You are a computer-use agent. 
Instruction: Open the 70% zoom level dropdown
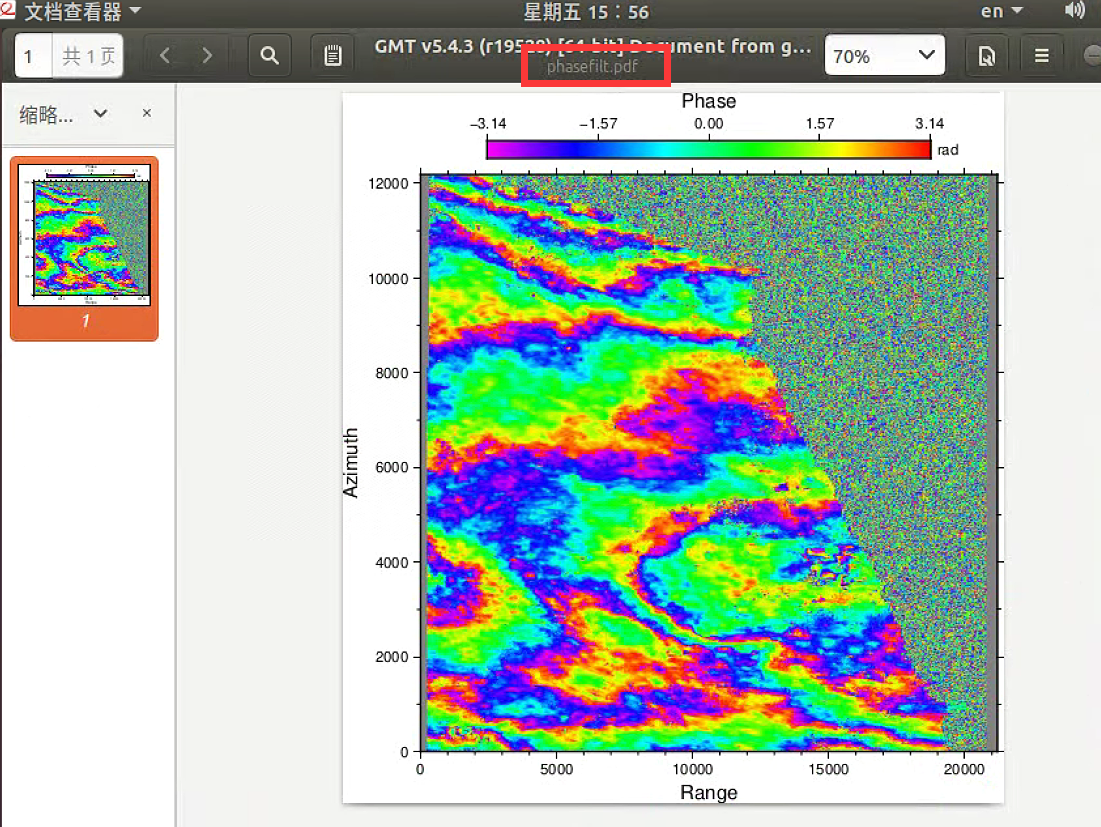(885, 55)
